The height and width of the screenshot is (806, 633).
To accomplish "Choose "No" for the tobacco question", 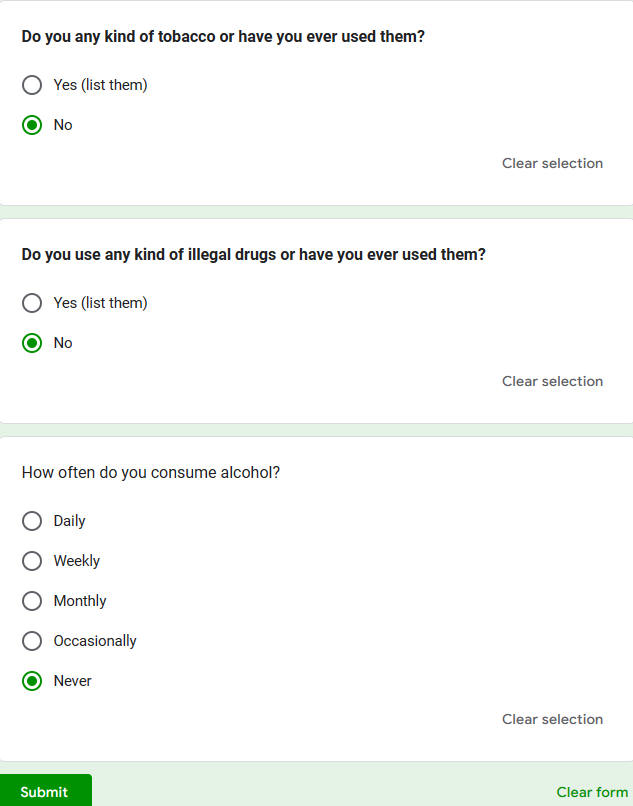I will coord(32,125).
